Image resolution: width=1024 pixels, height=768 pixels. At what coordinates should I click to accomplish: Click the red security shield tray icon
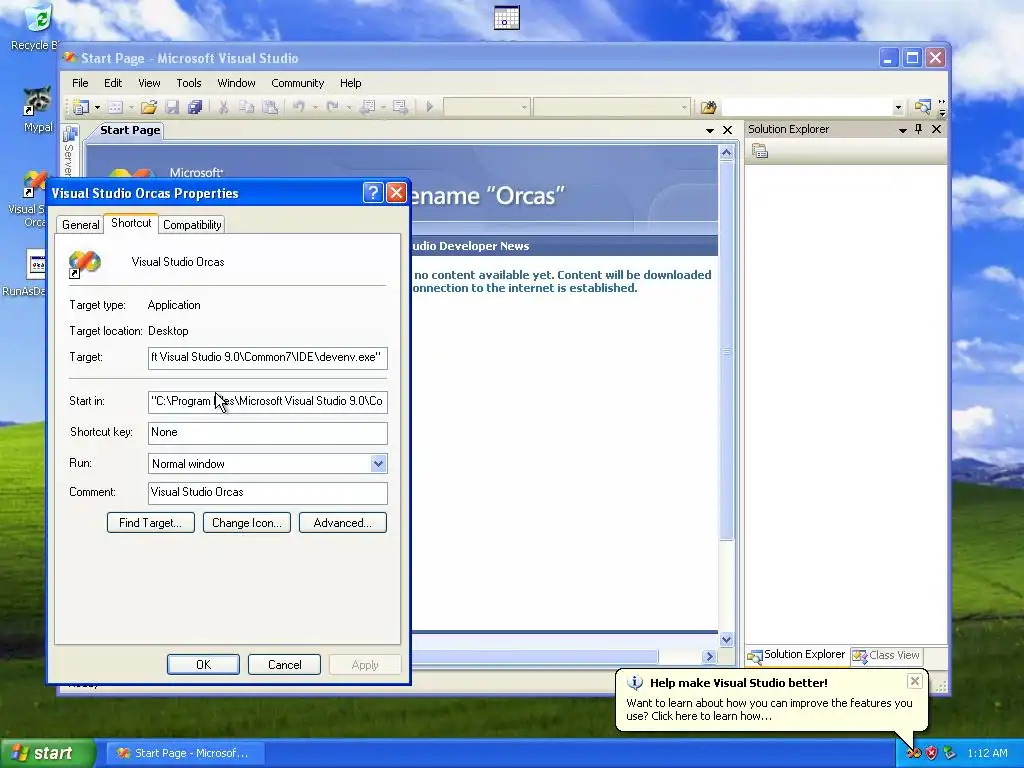point(931,753)
